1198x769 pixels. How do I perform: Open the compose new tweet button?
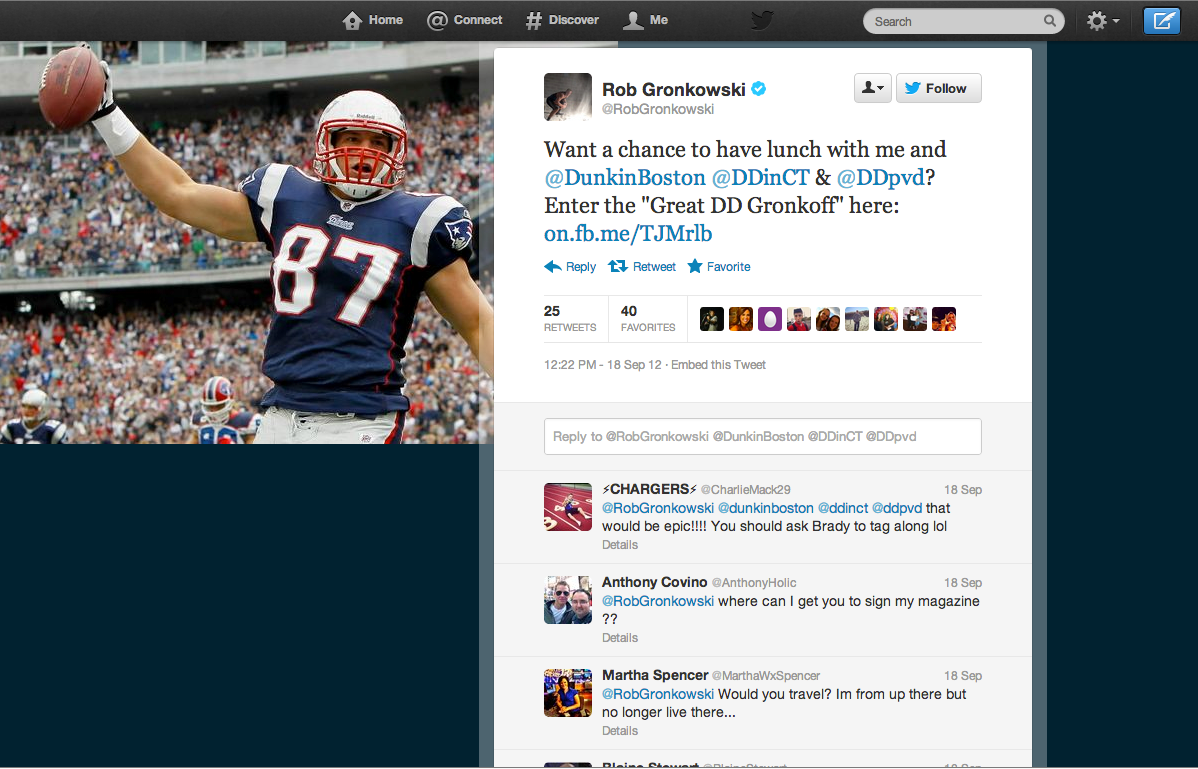point(1161,21)
